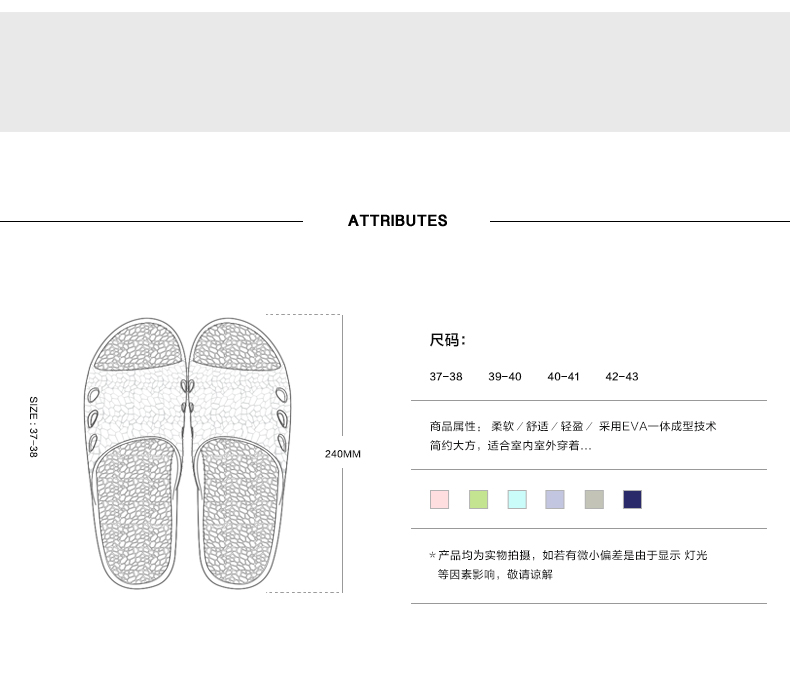Click the left slipper illustration
The width and height of the screenshot is (790, 675).
tap(133, 450)
